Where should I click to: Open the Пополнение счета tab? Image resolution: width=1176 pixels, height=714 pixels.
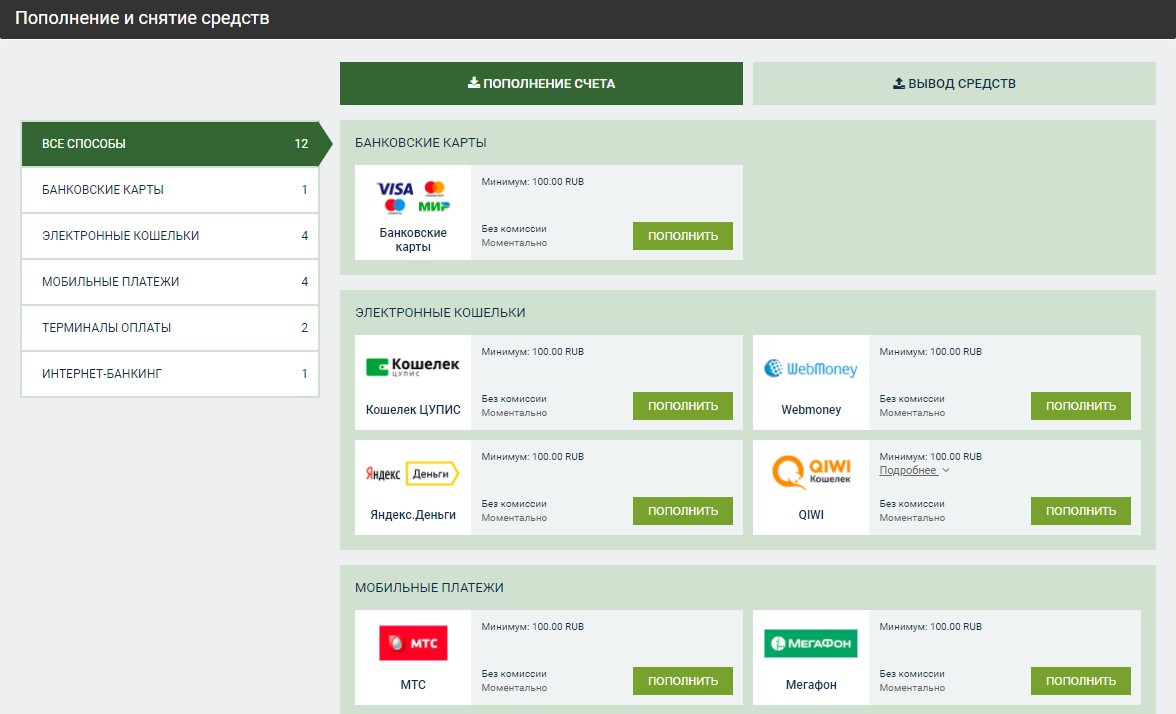(x=541, y=83)
